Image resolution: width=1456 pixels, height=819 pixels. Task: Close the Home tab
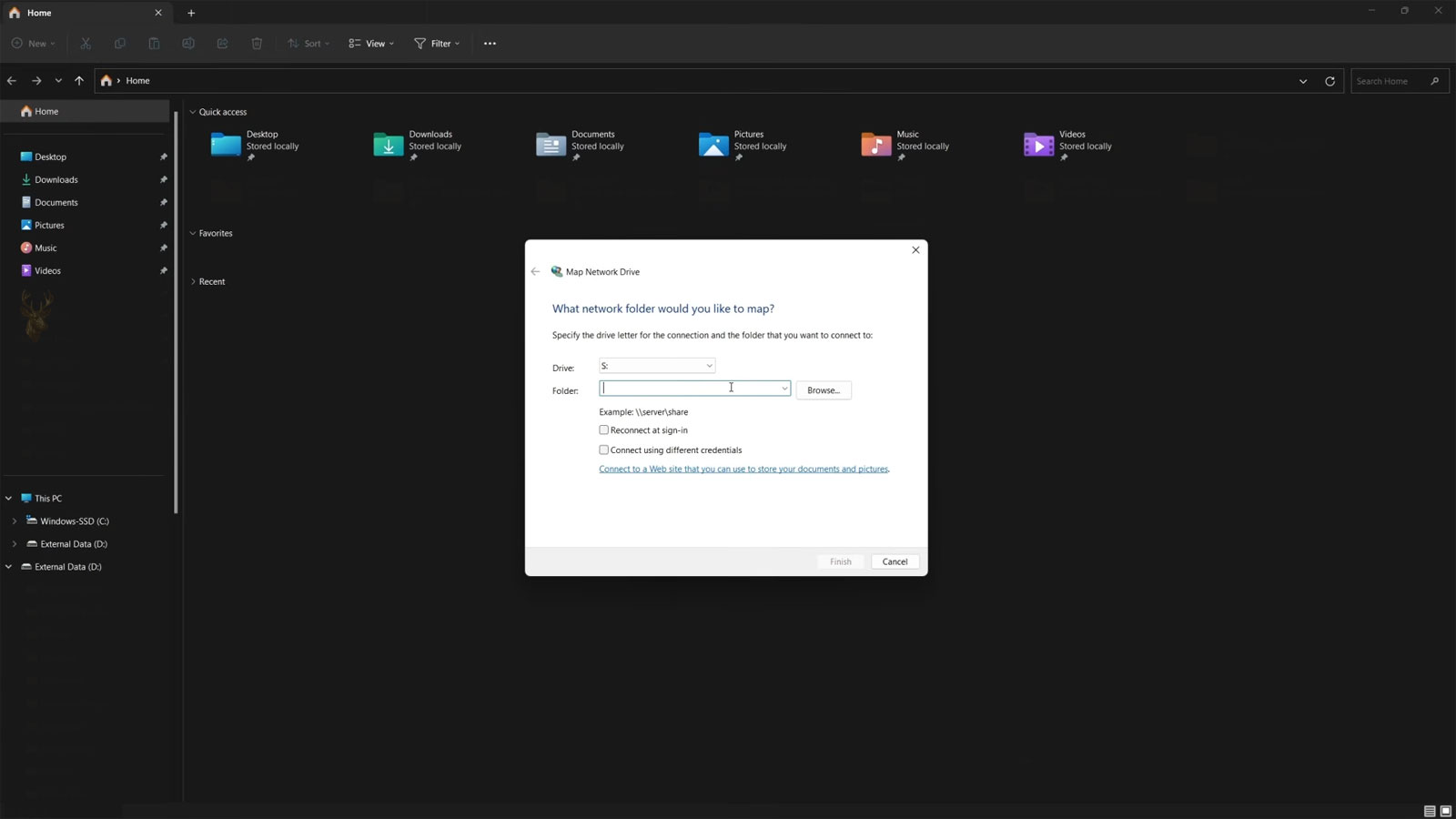coord(158,13)
